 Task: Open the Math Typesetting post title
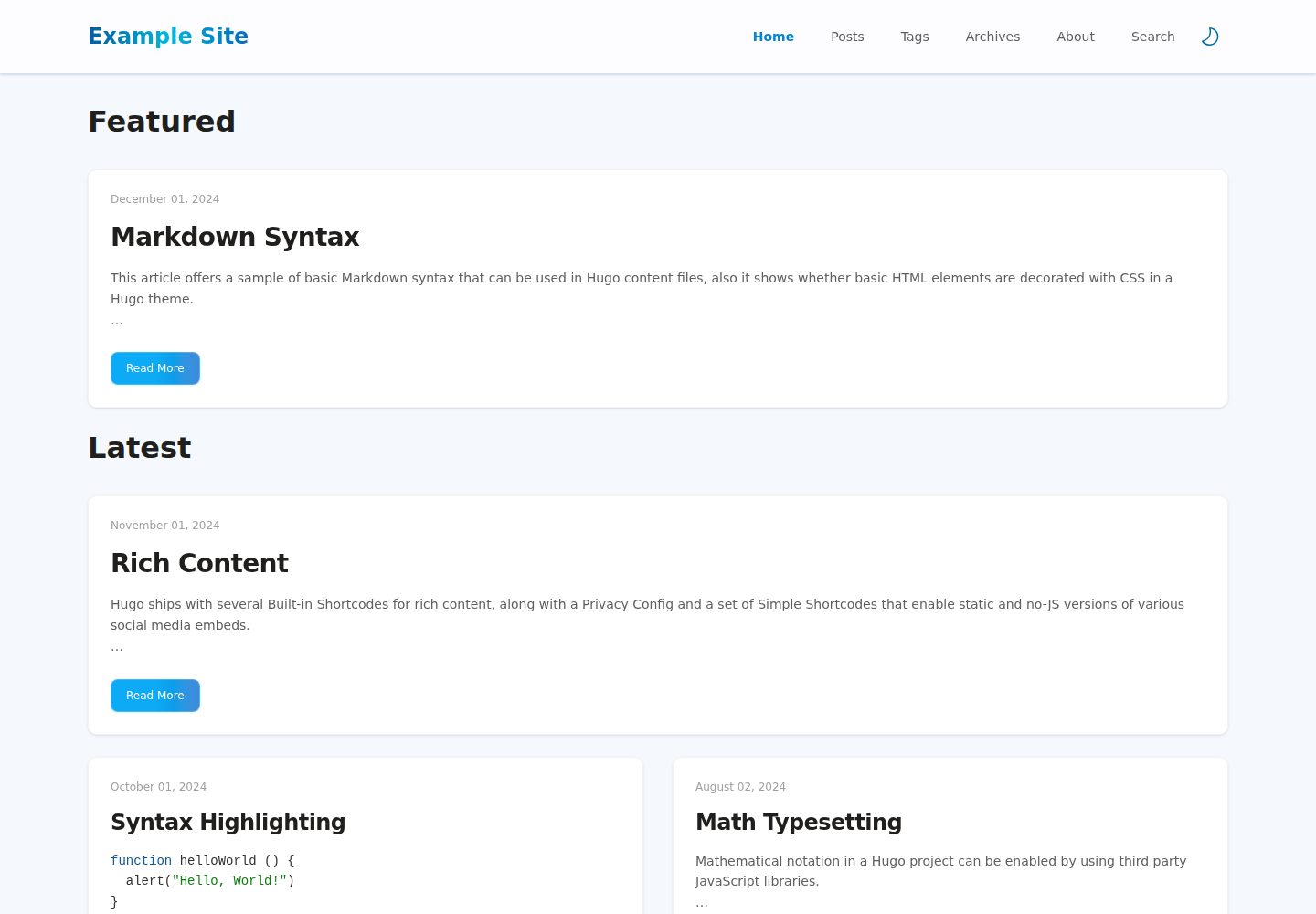tap(799, 822)
